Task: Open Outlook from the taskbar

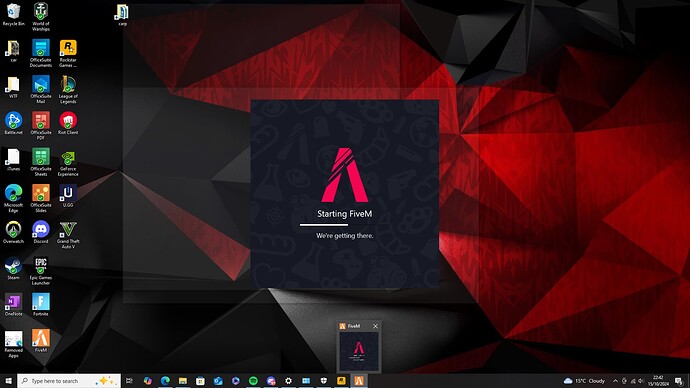Action: 218,381
